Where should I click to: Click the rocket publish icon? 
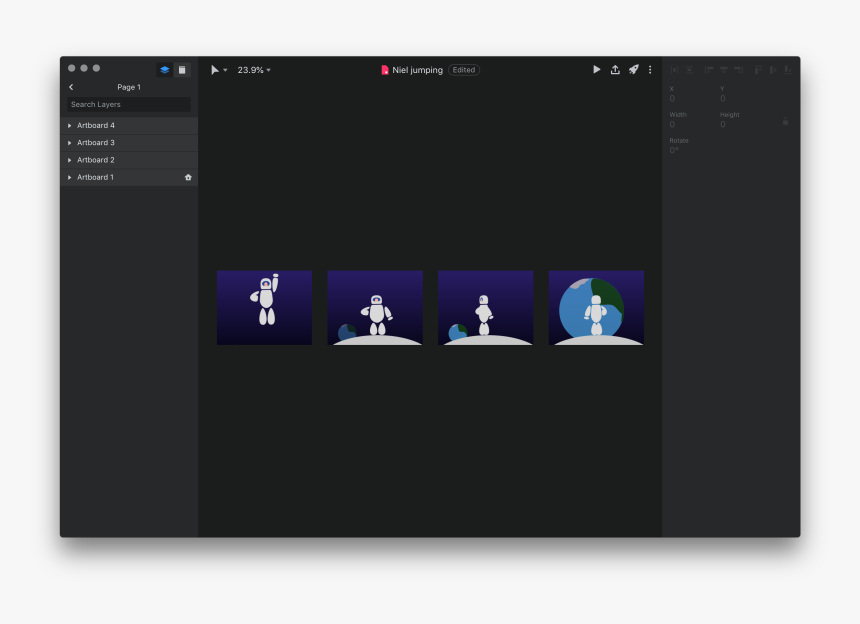(x=633, y=70)
